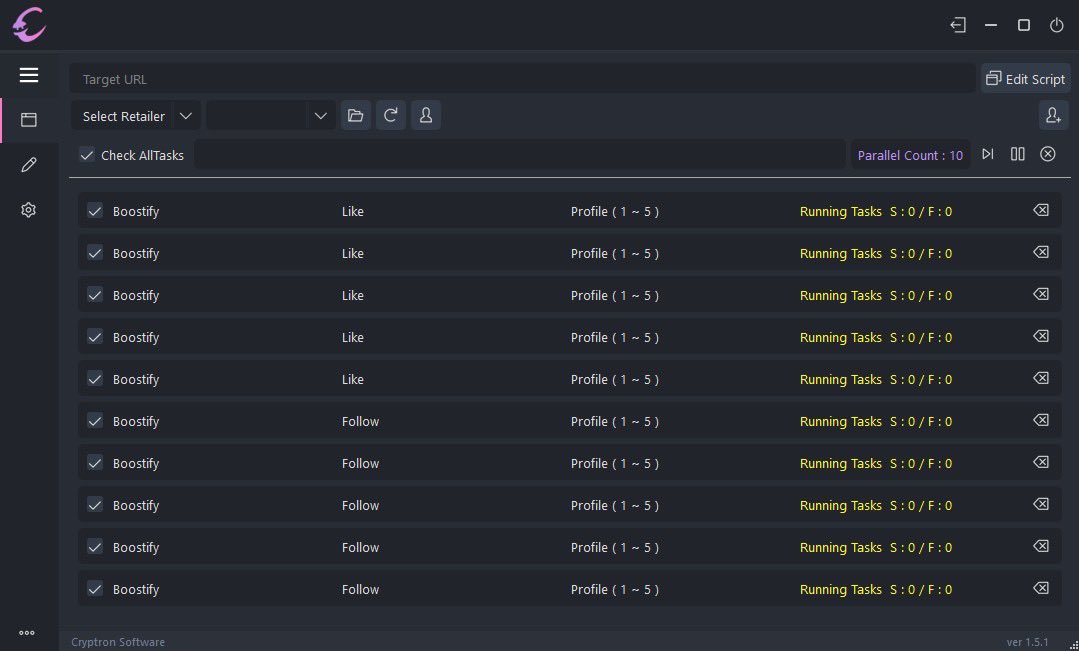
Task: Uncheck the fourth Boostify Like row checkbox
Action: pyautogui.click(x=95, y=337)
